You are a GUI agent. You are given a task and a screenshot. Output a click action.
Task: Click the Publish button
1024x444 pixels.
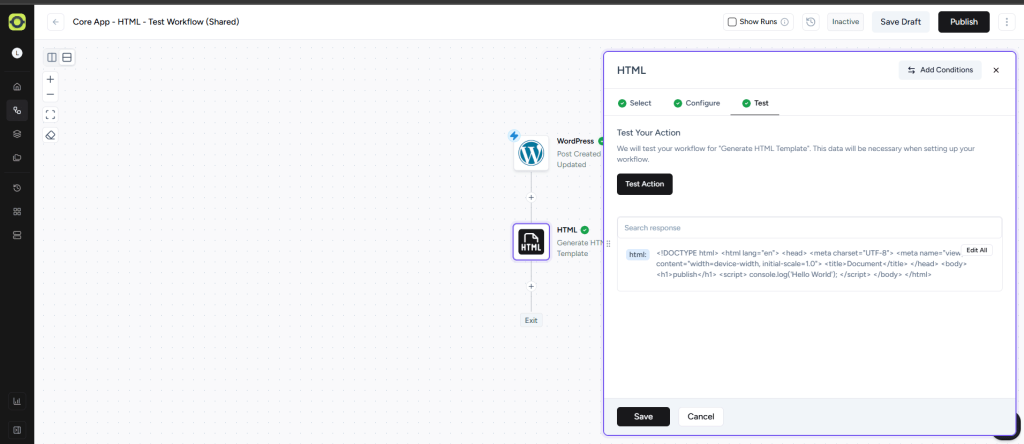pos(963,22)
